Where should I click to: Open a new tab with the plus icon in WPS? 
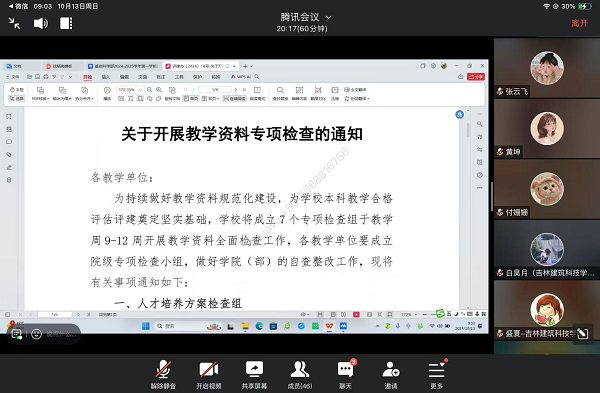coord(245,66)
